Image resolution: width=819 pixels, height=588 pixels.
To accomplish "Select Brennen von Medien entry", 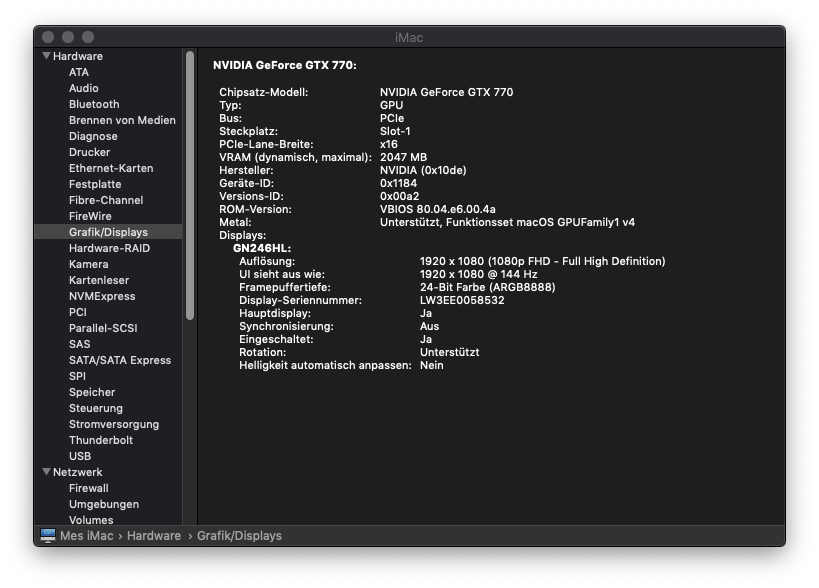I will [x=122, y=120].
